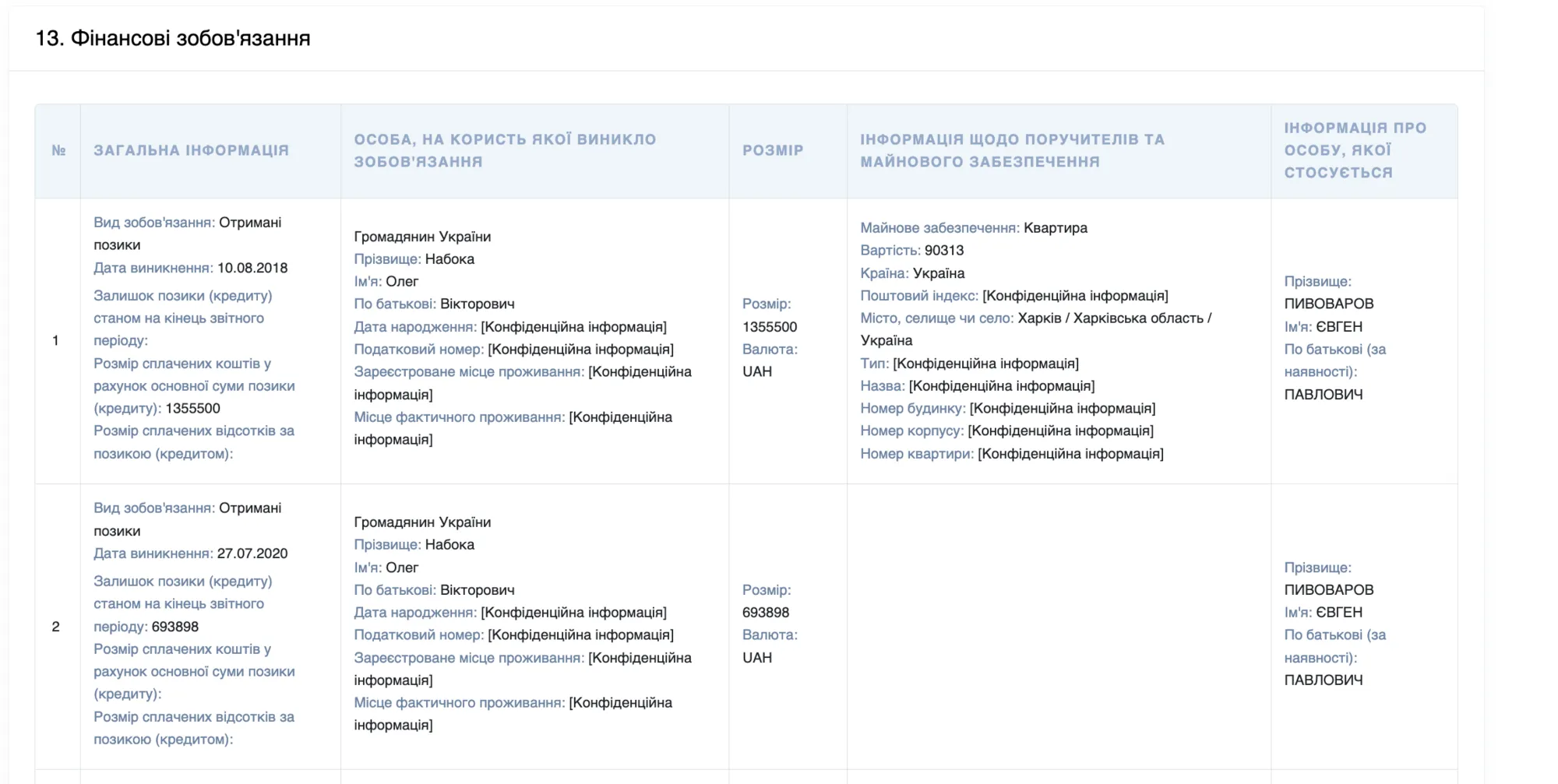Click 'Майнове забезпечення: Квартира' text
This screenshot has height=784, width=1558.
974,228
